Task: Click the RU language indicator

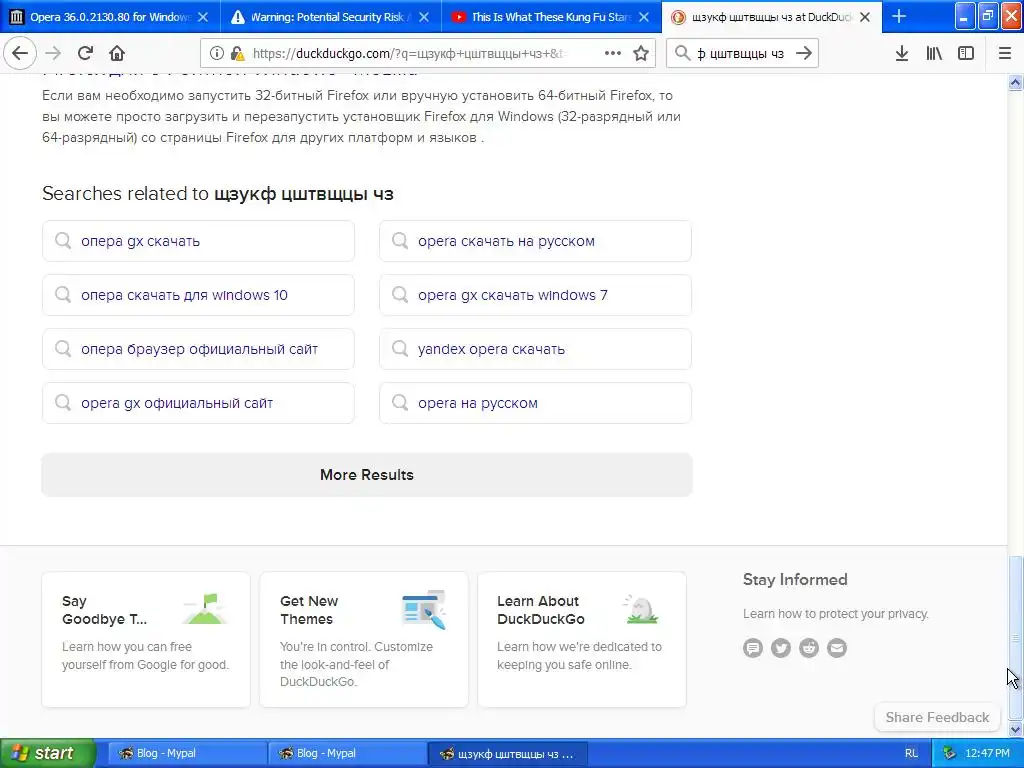Action: [912, 754]
